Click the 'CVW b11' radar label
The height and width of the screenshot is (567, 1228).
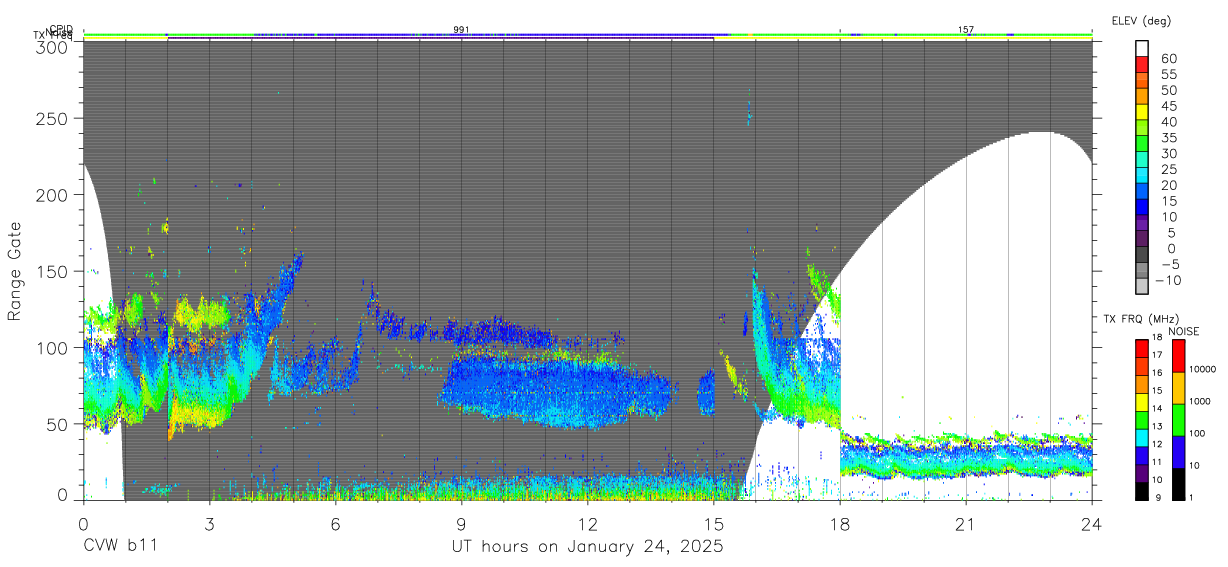click(120, 547)
